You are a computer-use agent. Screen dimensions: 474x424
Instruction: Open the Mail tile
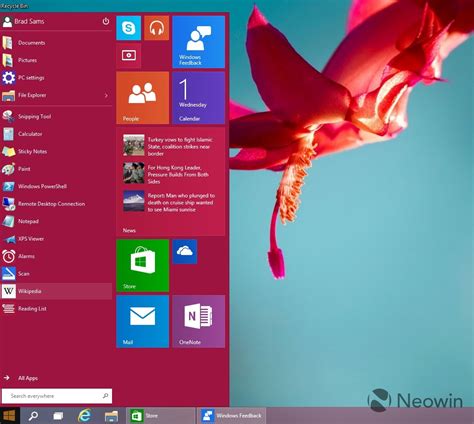coord(143,321)
